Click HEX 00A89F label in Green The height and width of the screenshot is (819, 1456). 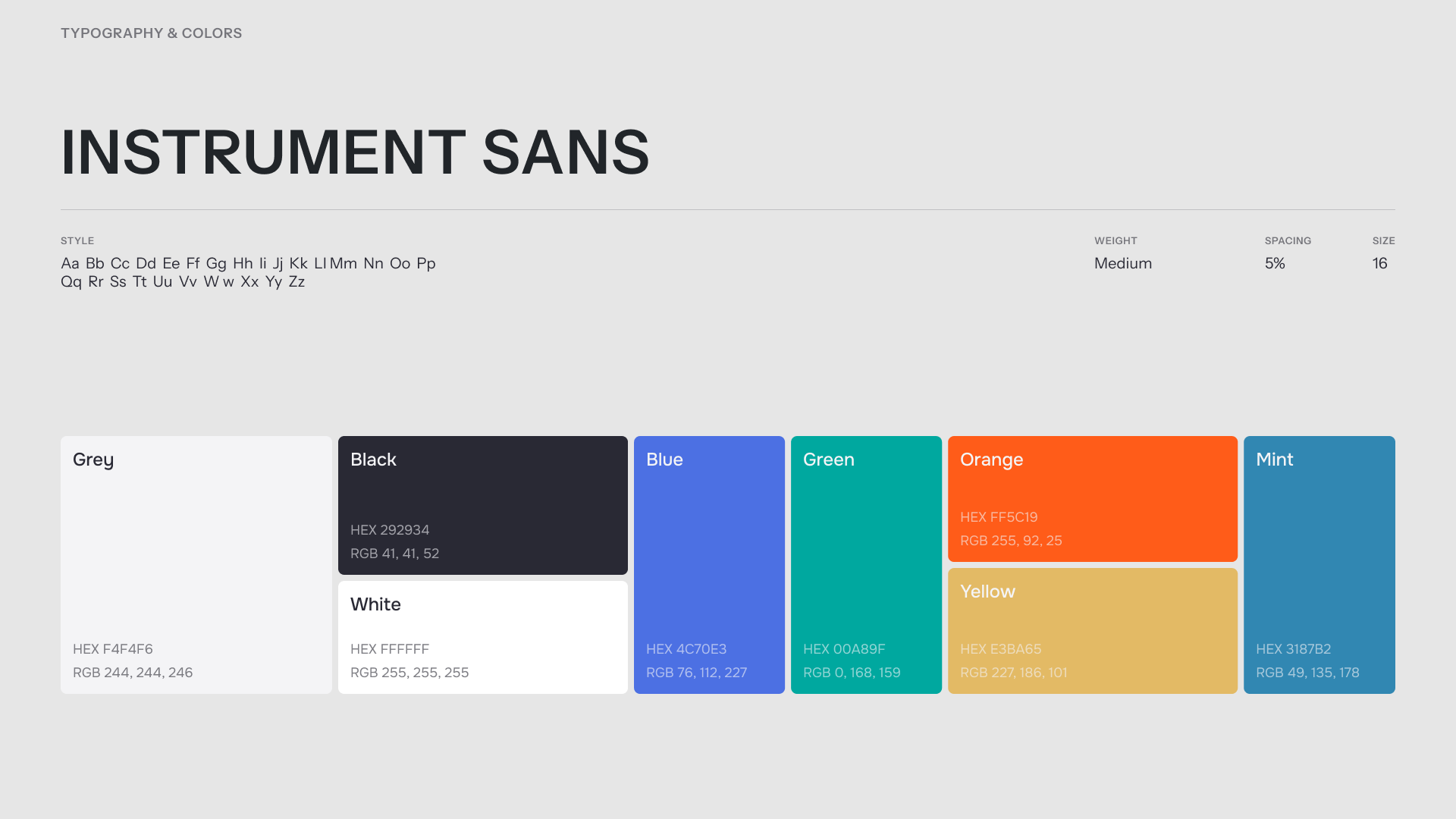pos(844,649)
